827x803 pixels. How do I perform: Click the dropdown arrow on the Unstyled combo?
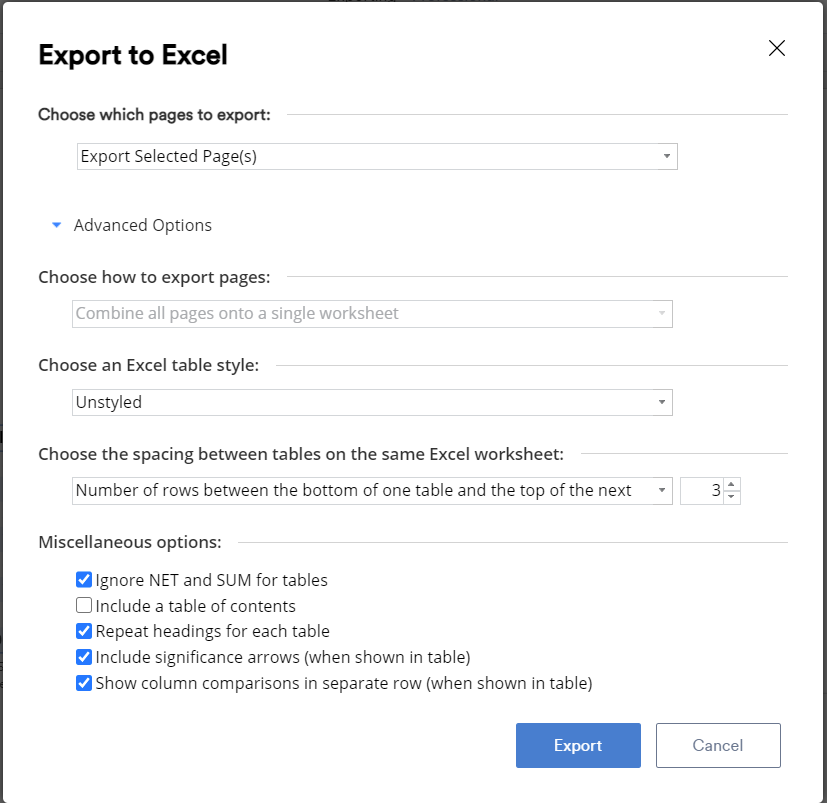click(x=661, y=402)
